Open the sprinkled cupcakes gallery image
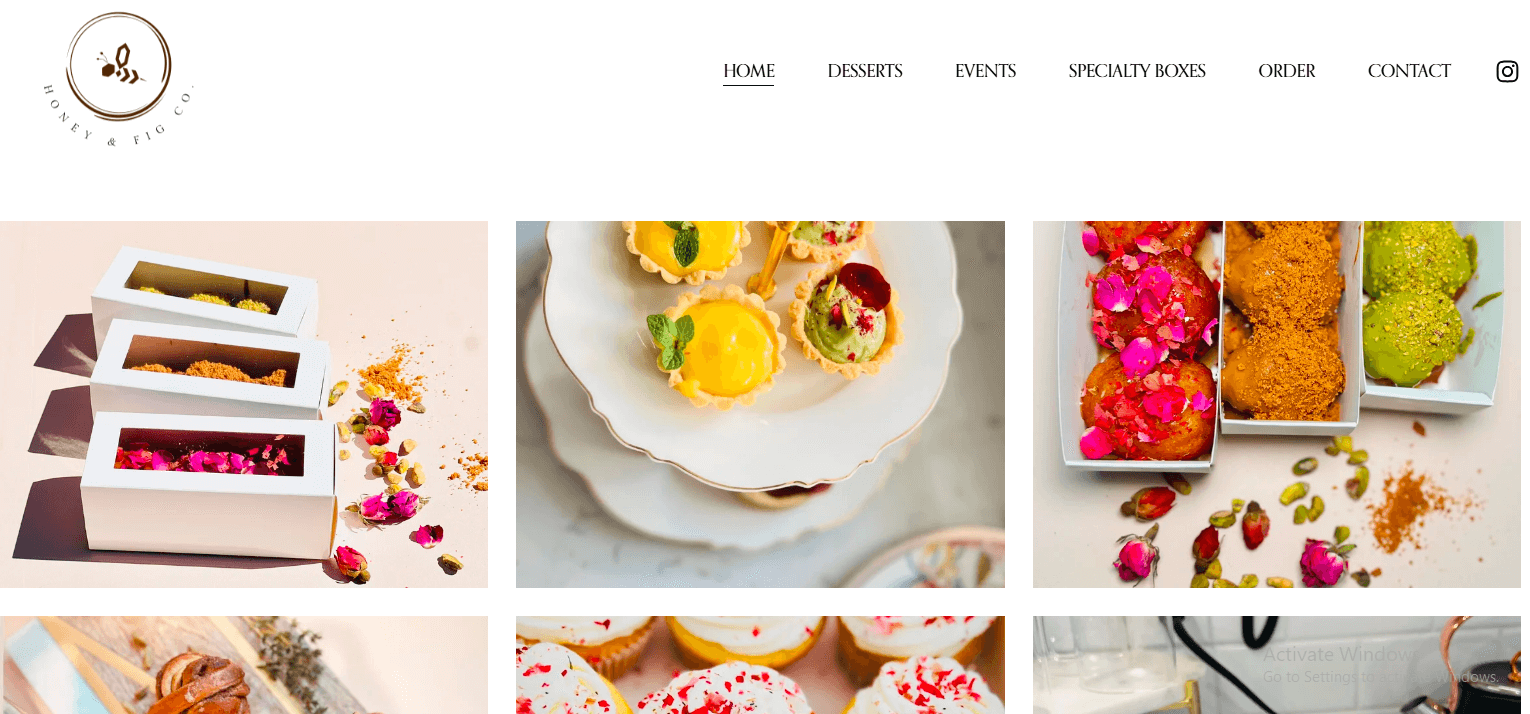 click(760, 665)
